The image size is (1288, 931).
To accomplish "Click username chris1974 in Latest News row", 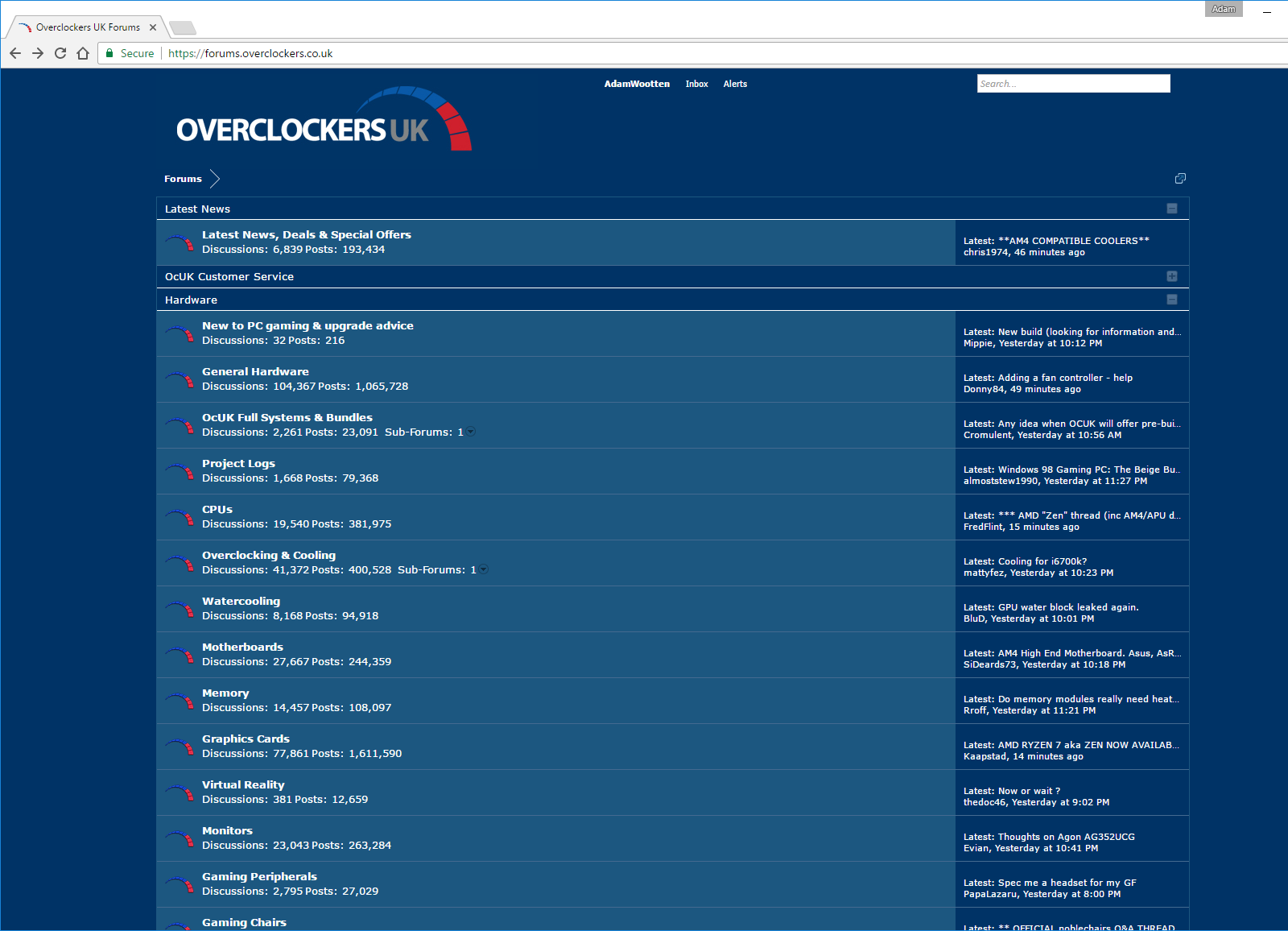I will pyautogui.click(x=986, y=252).
